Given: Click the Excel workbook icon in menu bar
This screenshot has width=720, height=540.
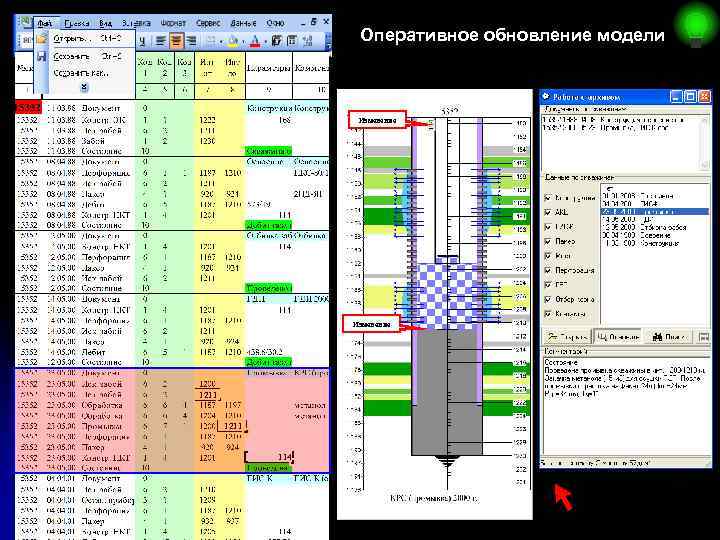Looking at the screenshot, I should 25,22.
